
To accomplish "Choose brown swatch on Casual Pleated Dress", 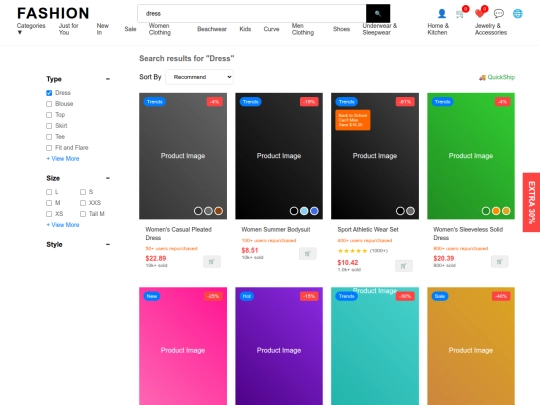I will point(218,211).
